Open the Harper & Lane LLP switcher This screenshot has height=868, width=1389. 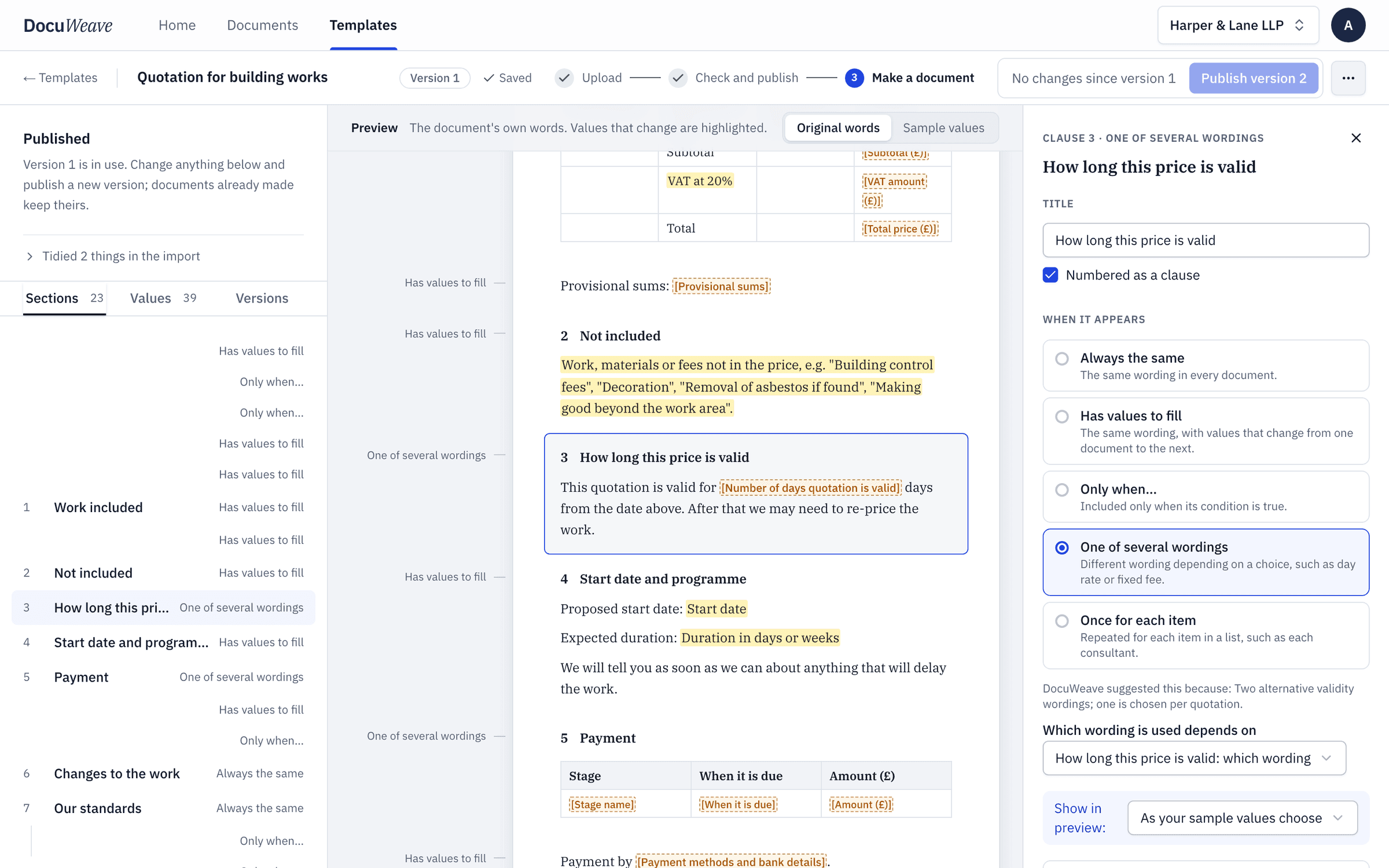[x=1238, y=25]
